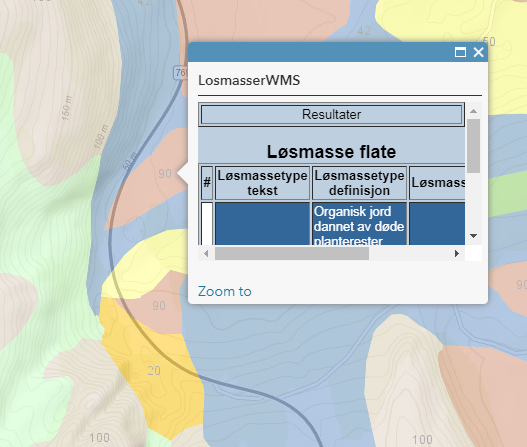Select the Resultater header cell
Screen dimensions: 527x447
331,115
